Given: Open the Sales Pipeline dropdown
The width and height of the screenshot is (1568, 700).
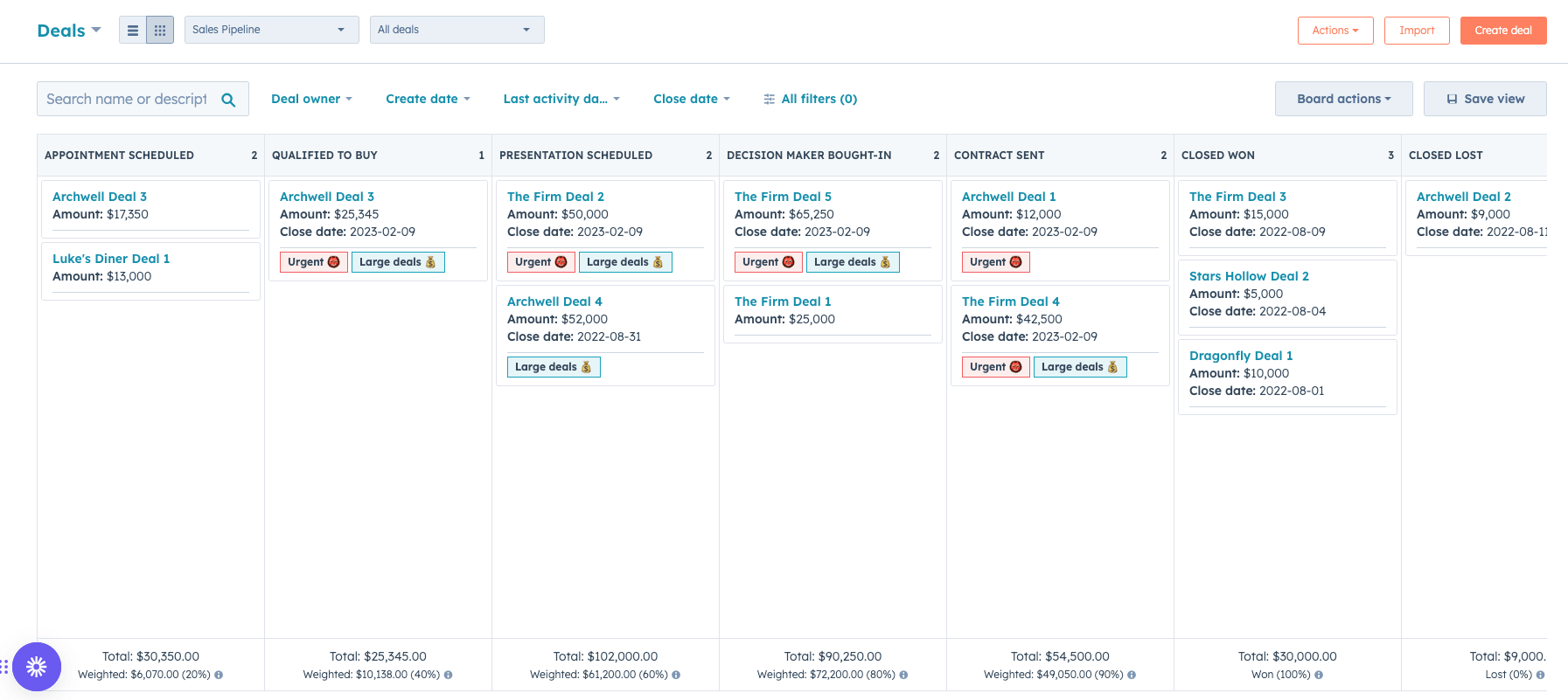Looking at the screenshot, I should coord(271,30).
